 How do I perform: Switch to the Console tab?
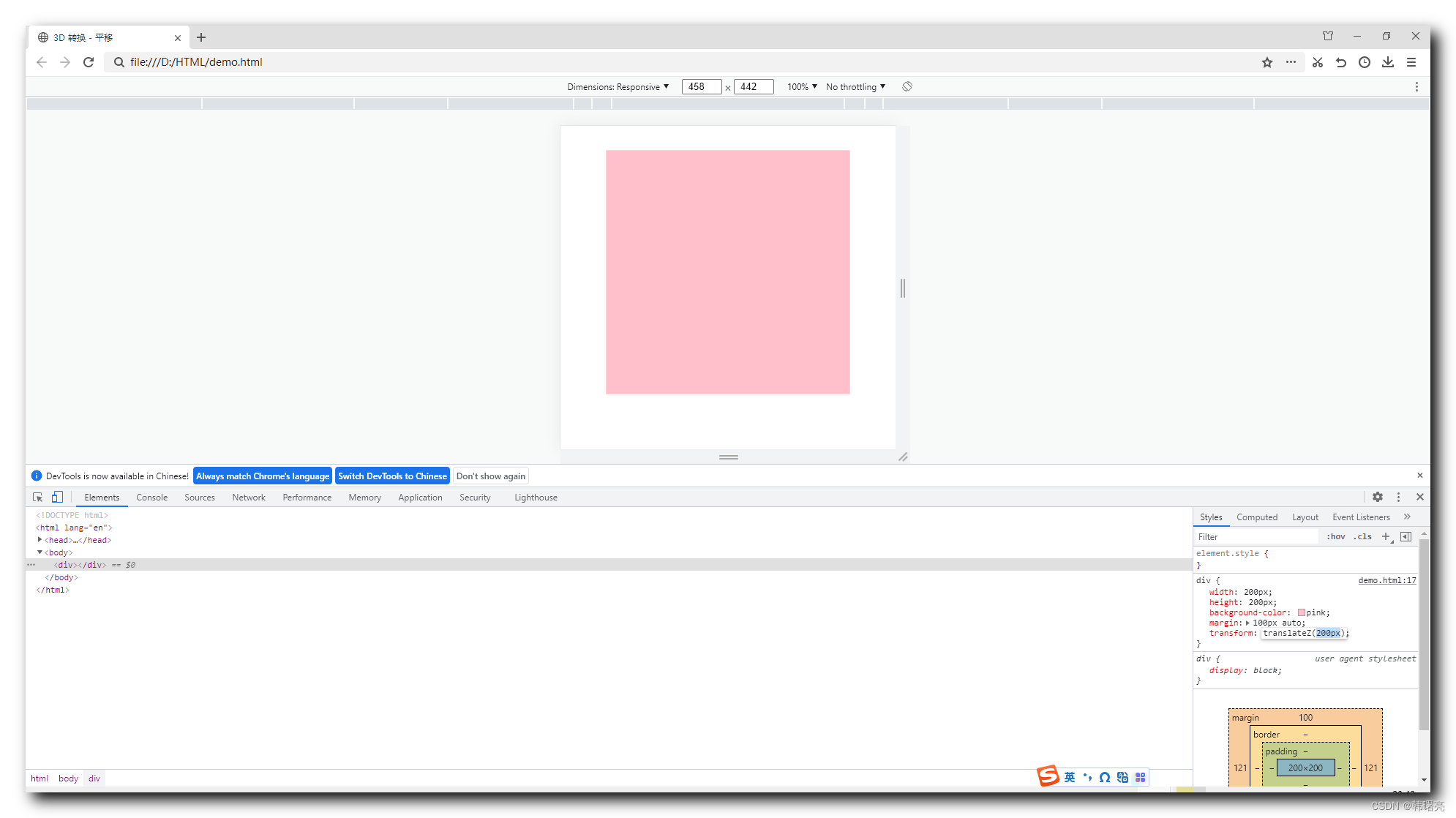(x=152, y=498)
